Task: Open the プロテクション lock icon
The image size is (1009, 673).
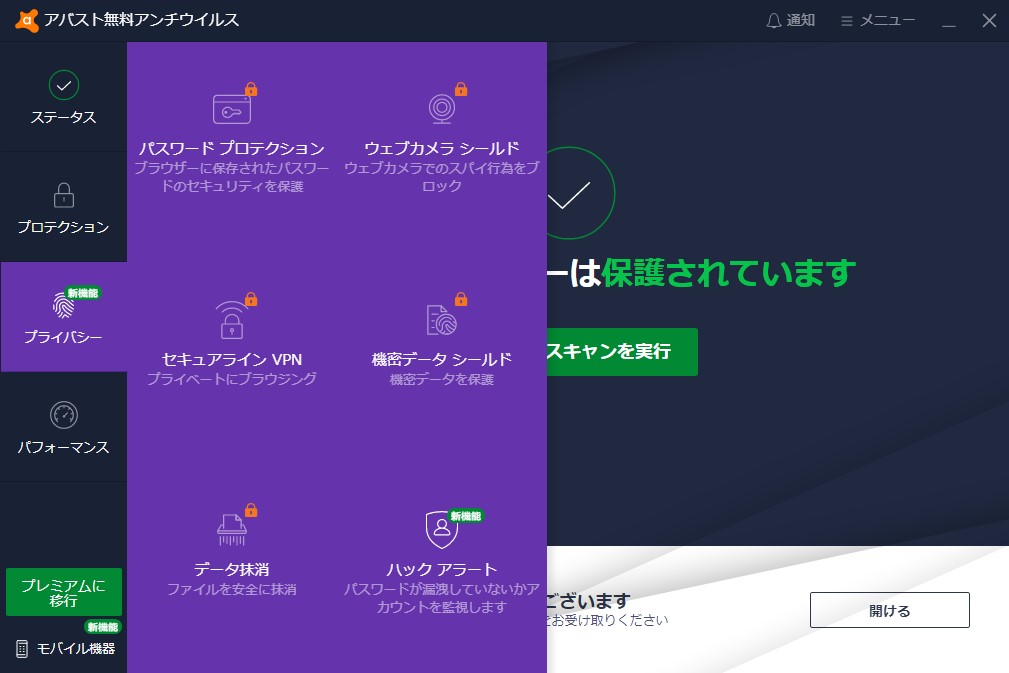Action: click(63, 196)
